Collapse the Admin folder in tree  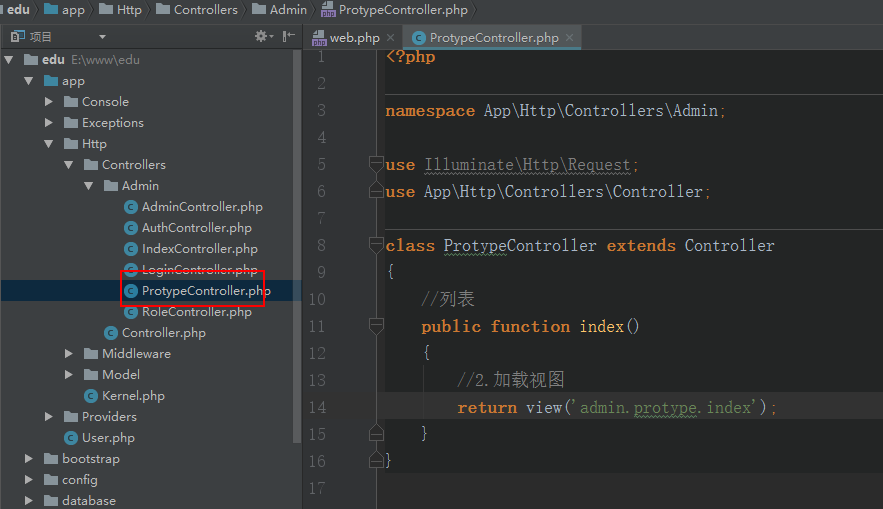(x=89, y=186)
